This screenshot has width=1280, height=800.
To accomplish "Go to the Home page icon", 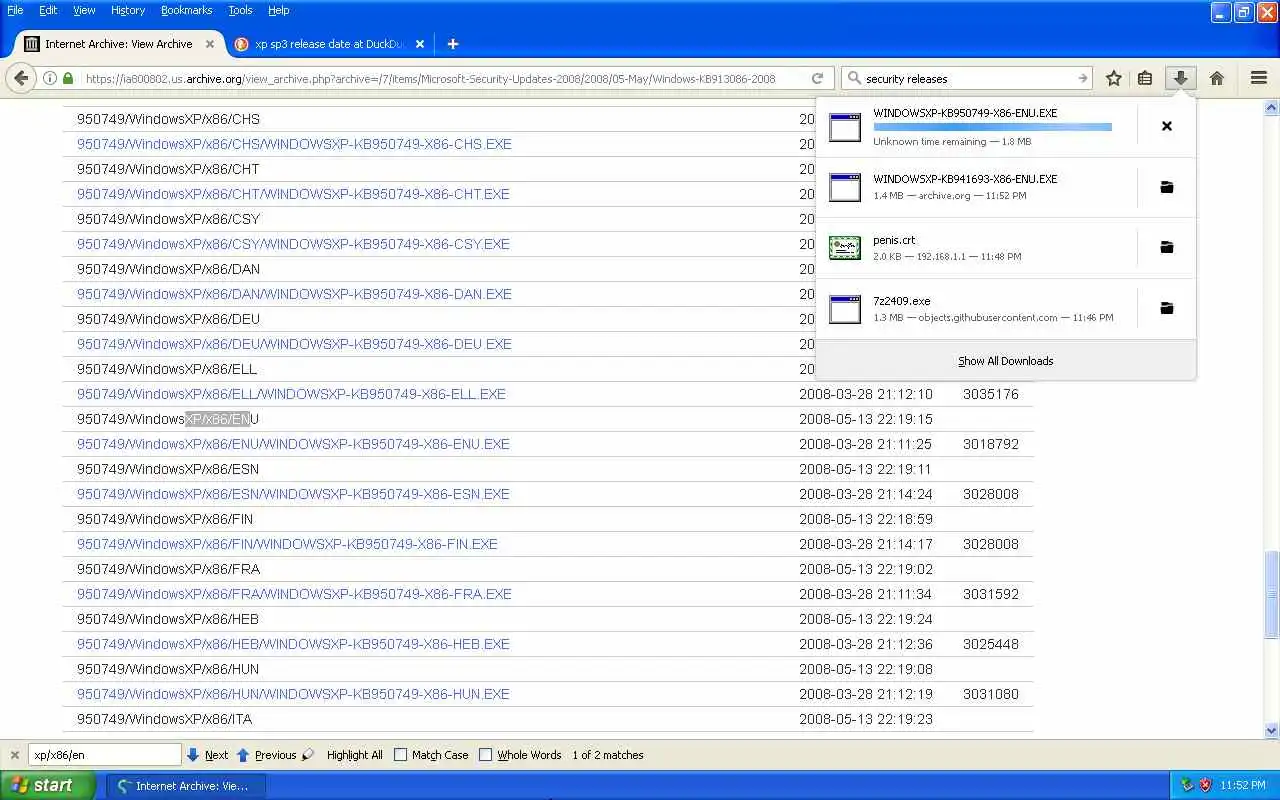I will 1217,78.
